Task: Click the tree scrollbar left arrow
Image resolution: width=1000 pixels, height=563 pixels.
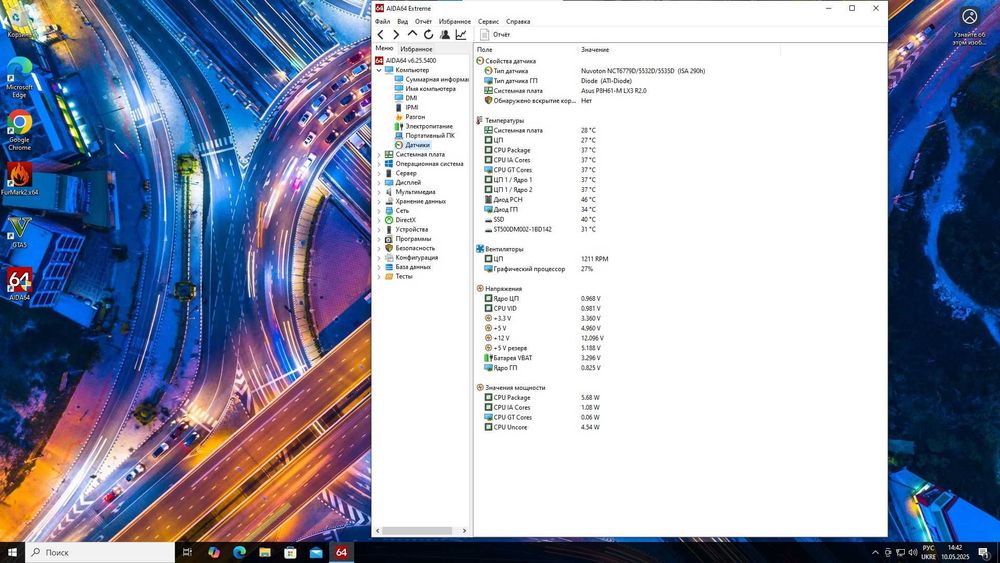Action: point(378,530)
